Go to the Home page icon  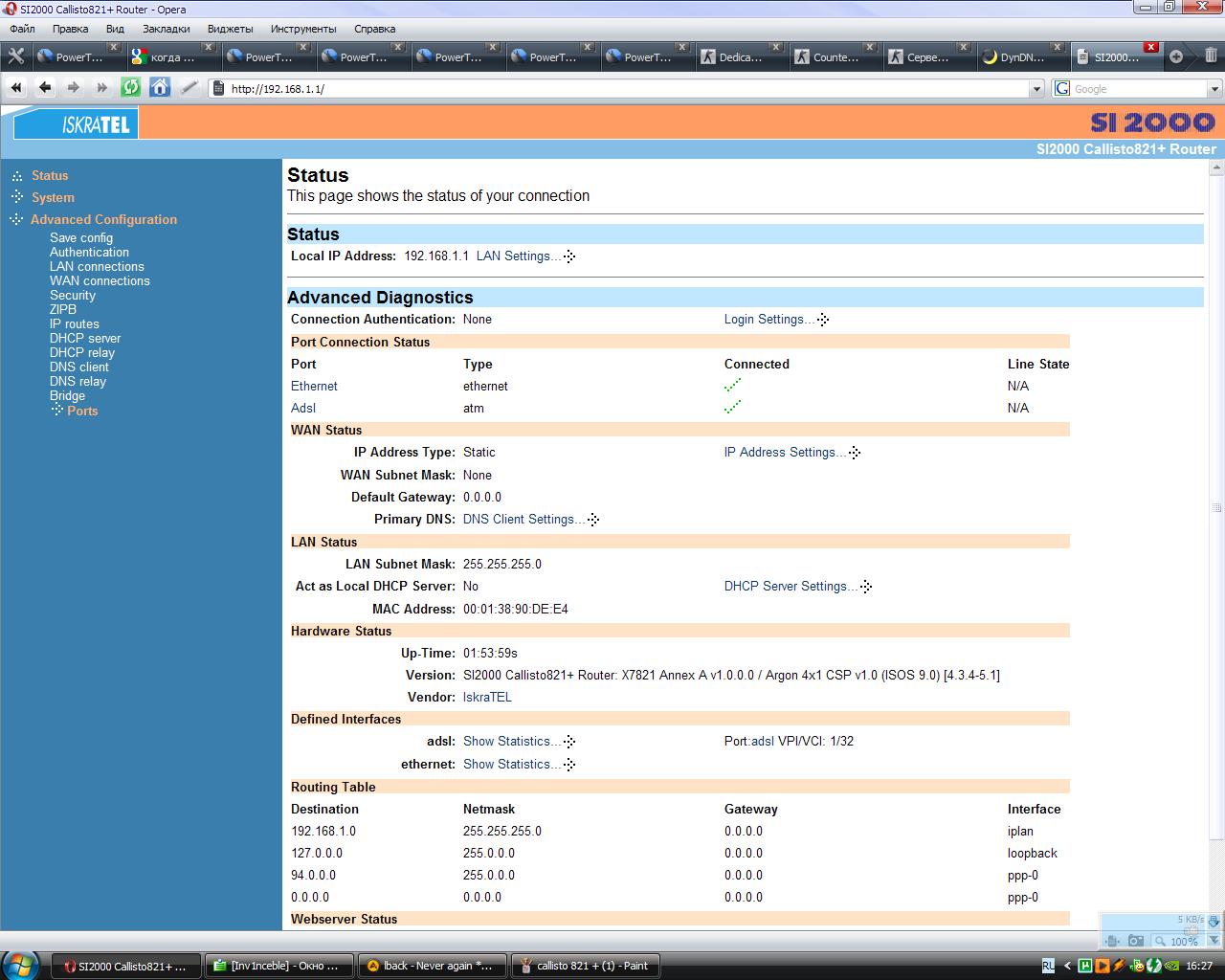tap(160, 88)
